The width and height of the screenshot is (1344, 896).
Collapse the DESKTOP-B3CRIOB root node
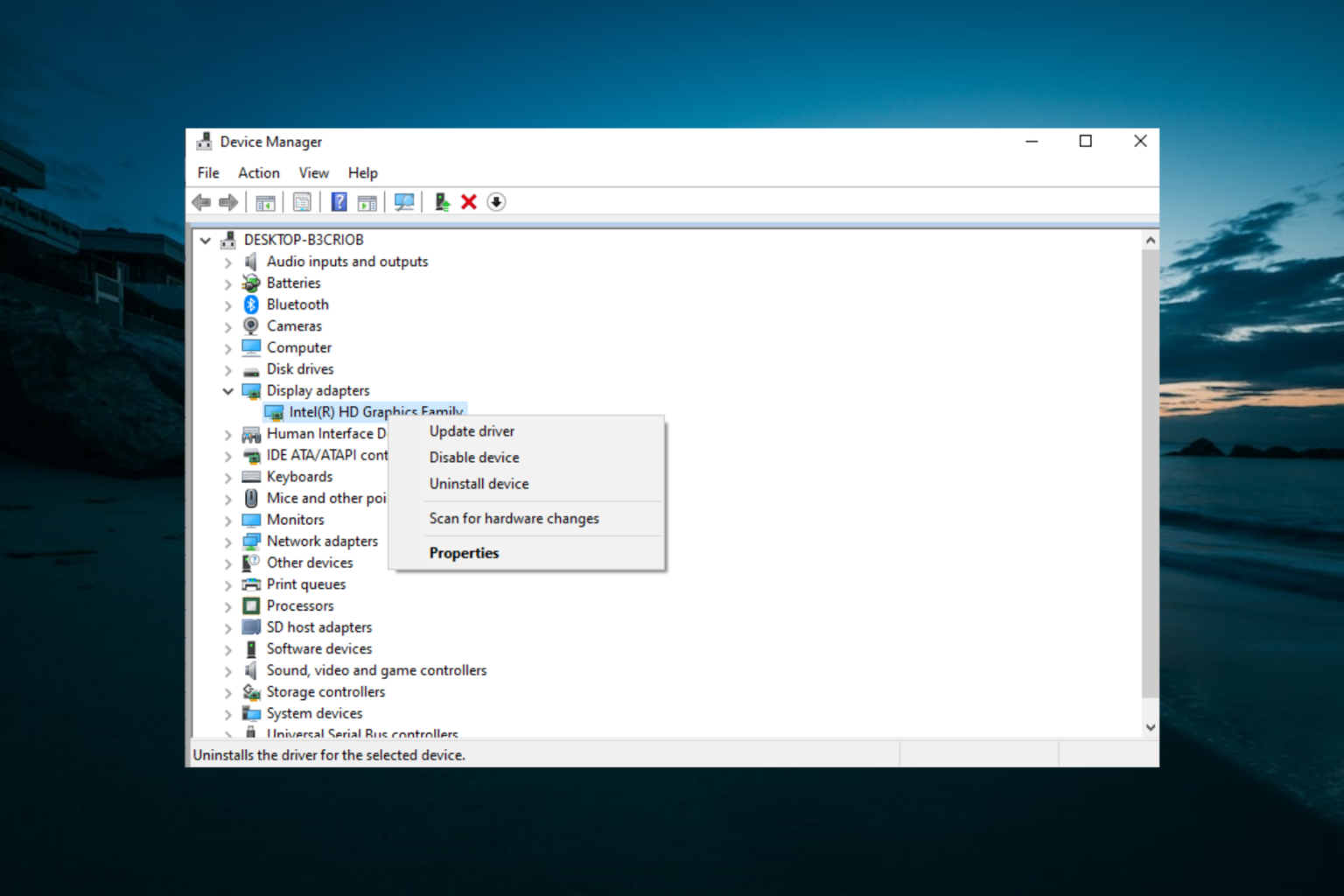click(x=206, y=240)
